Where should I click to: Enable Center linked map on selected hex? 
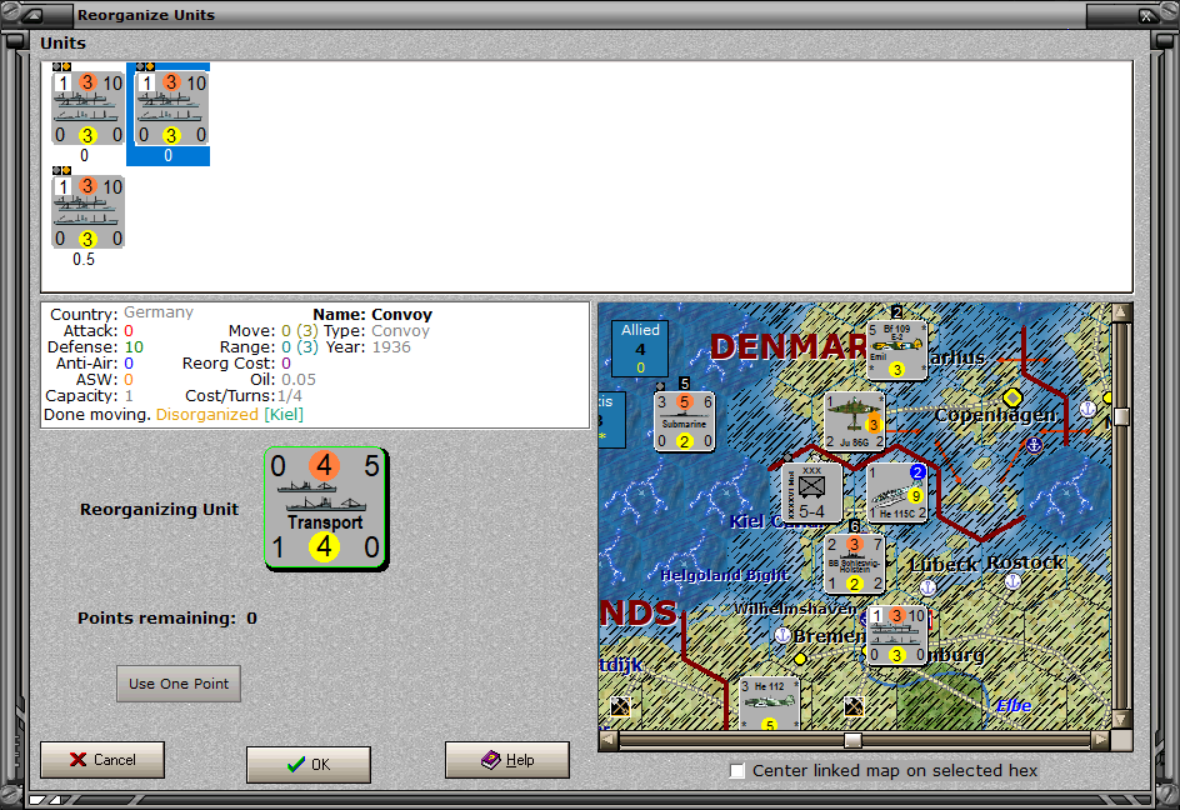[738, 771]
